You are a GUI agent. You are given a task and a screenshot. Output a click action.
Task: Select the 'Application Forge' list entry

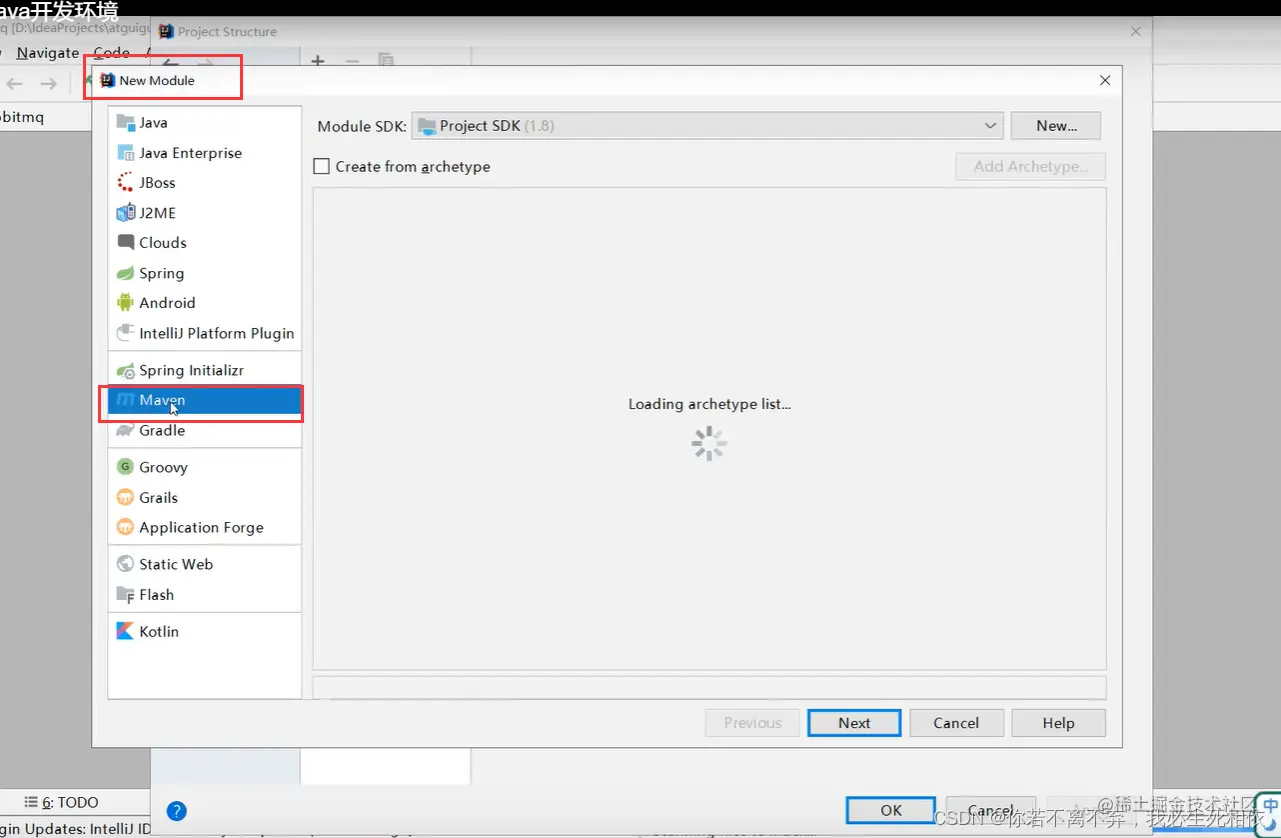pos(204,527)
